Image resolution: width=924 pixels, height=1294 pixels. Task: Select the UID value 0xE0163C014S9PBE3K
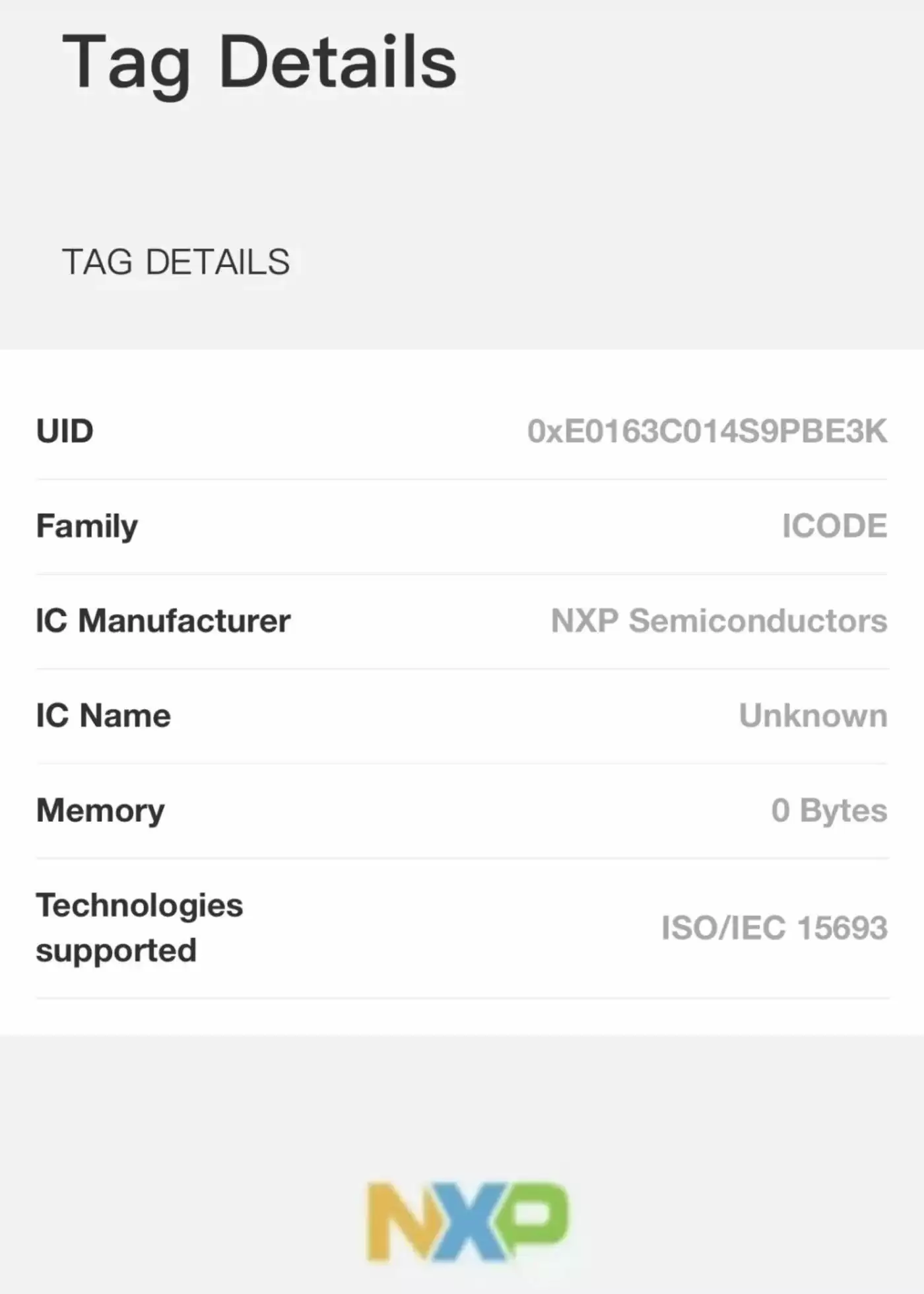707,431
